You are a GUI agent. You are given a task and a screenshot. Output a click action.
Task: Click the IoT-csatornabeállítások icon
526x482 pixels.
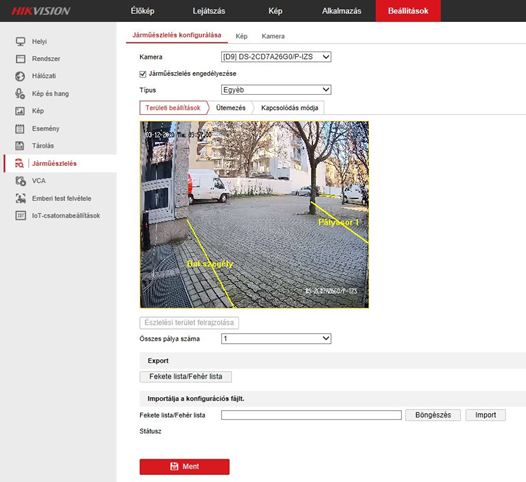tap(20, 215)
